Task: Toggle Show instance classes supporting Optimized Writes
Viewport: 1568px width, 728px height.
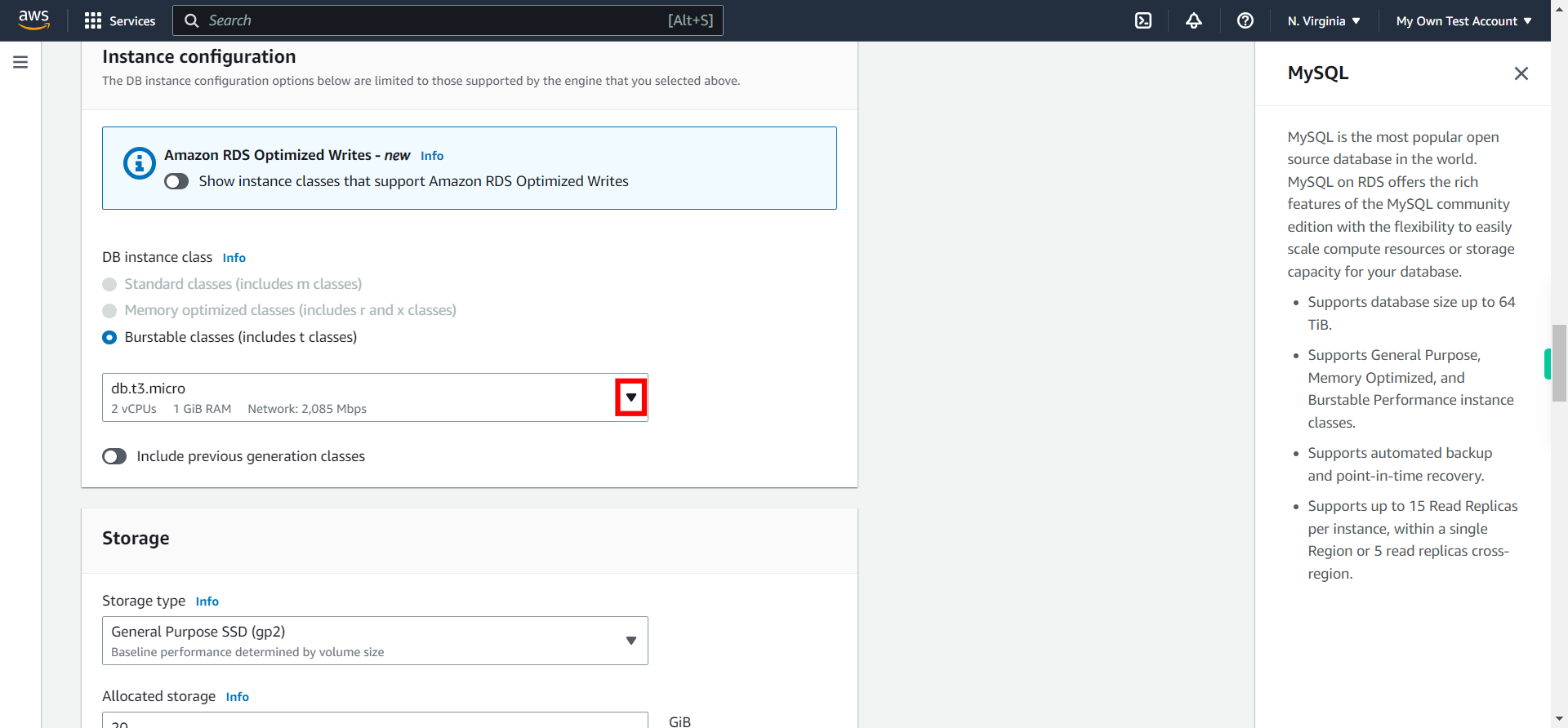Action: [176, 181]
